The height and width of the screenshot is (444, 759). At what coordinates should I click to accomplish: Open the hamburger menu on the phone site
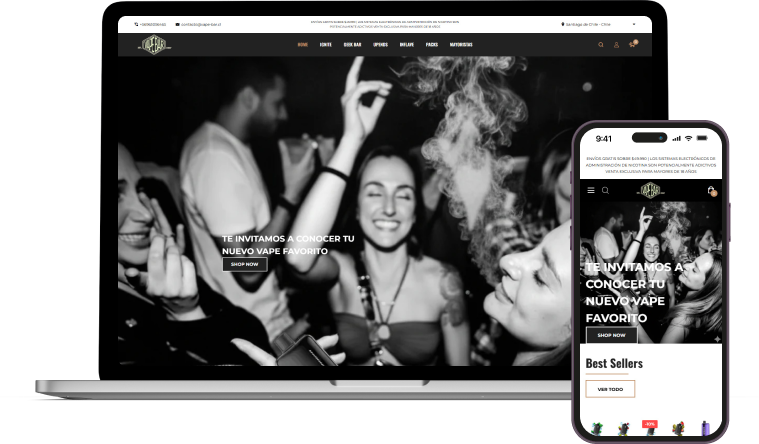coord(591,190)
